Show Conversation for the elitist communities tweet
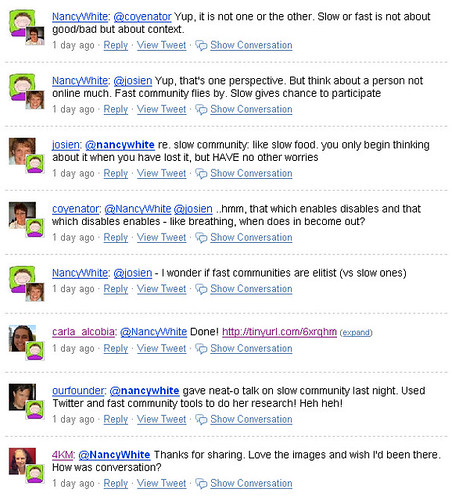 (x=251, y=289)
